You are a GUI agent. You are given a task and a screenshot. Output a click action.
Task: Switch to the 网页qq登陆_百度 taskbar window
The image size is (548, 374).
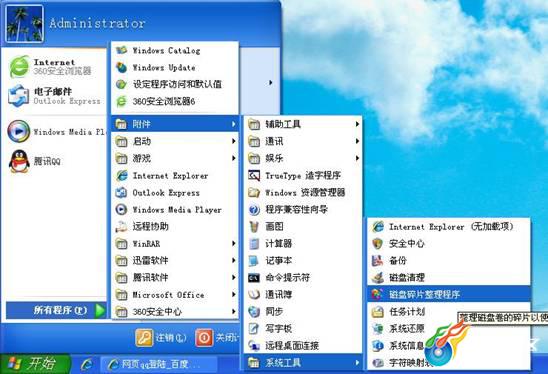pyautogui.click(x=158, y=365)
